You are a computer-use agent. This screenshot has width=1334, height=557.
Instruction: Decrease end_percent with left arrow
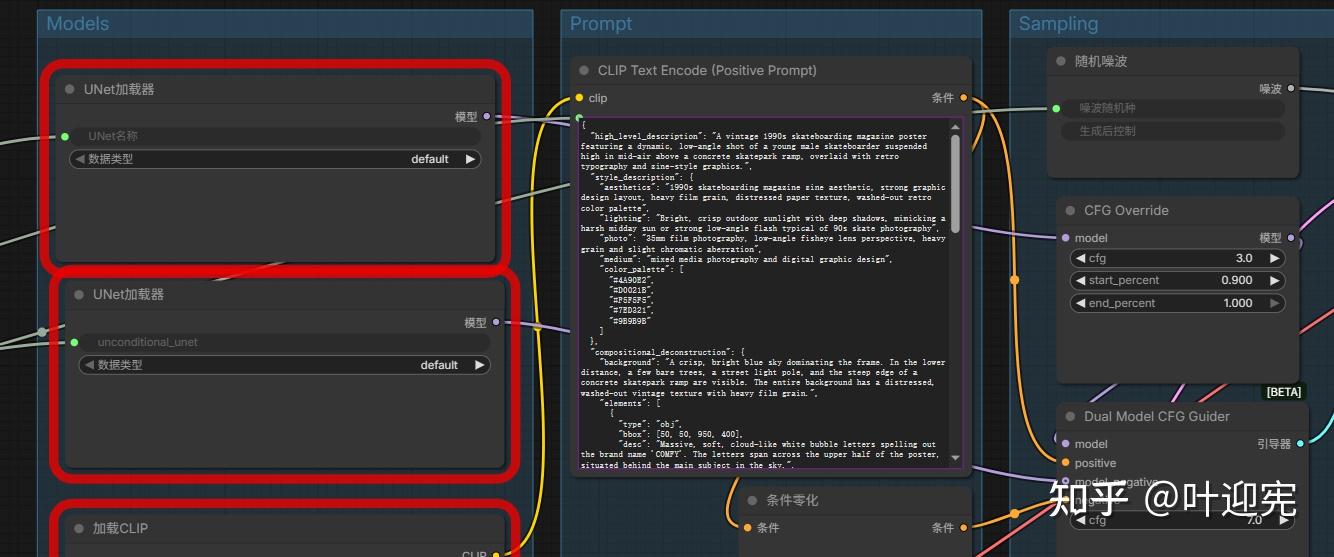click(1080, 303)
